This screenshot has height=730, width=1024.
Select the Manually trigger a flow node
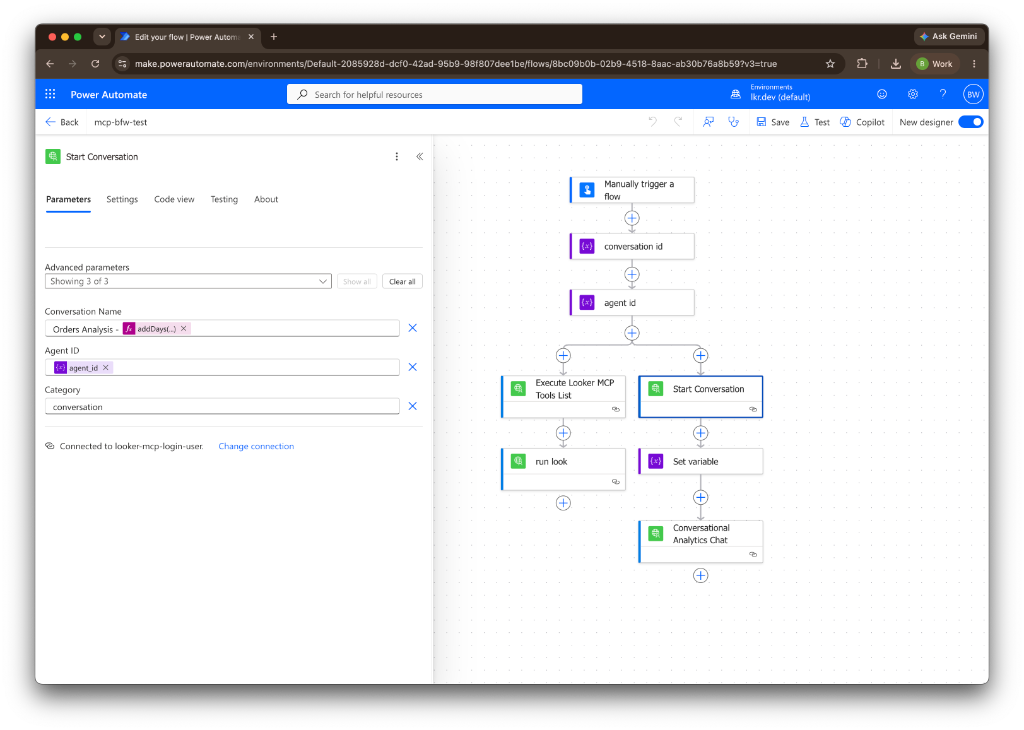632,190
